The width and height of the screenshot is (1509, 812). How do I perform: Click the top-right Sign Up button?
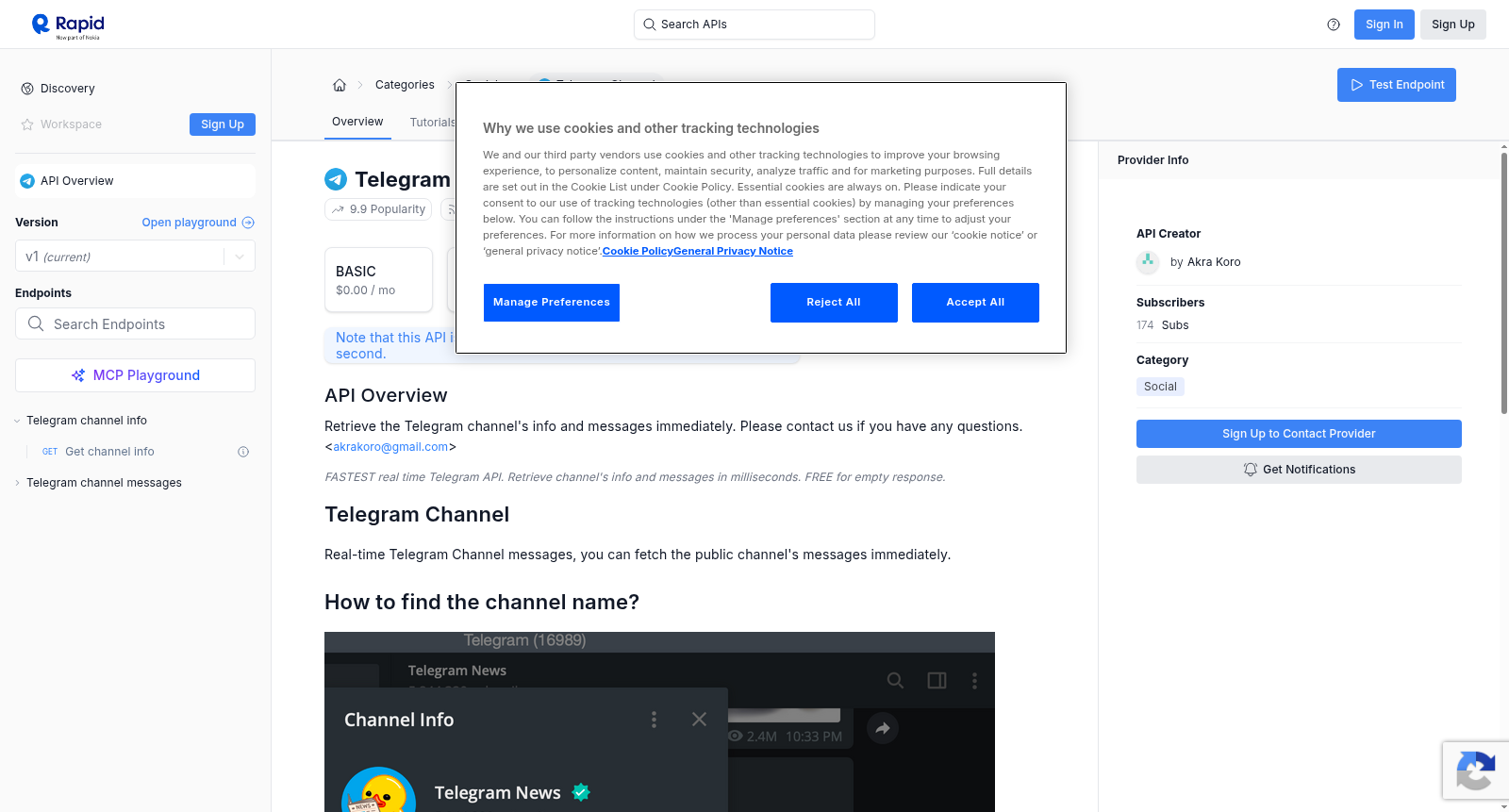pos(1453,25)
